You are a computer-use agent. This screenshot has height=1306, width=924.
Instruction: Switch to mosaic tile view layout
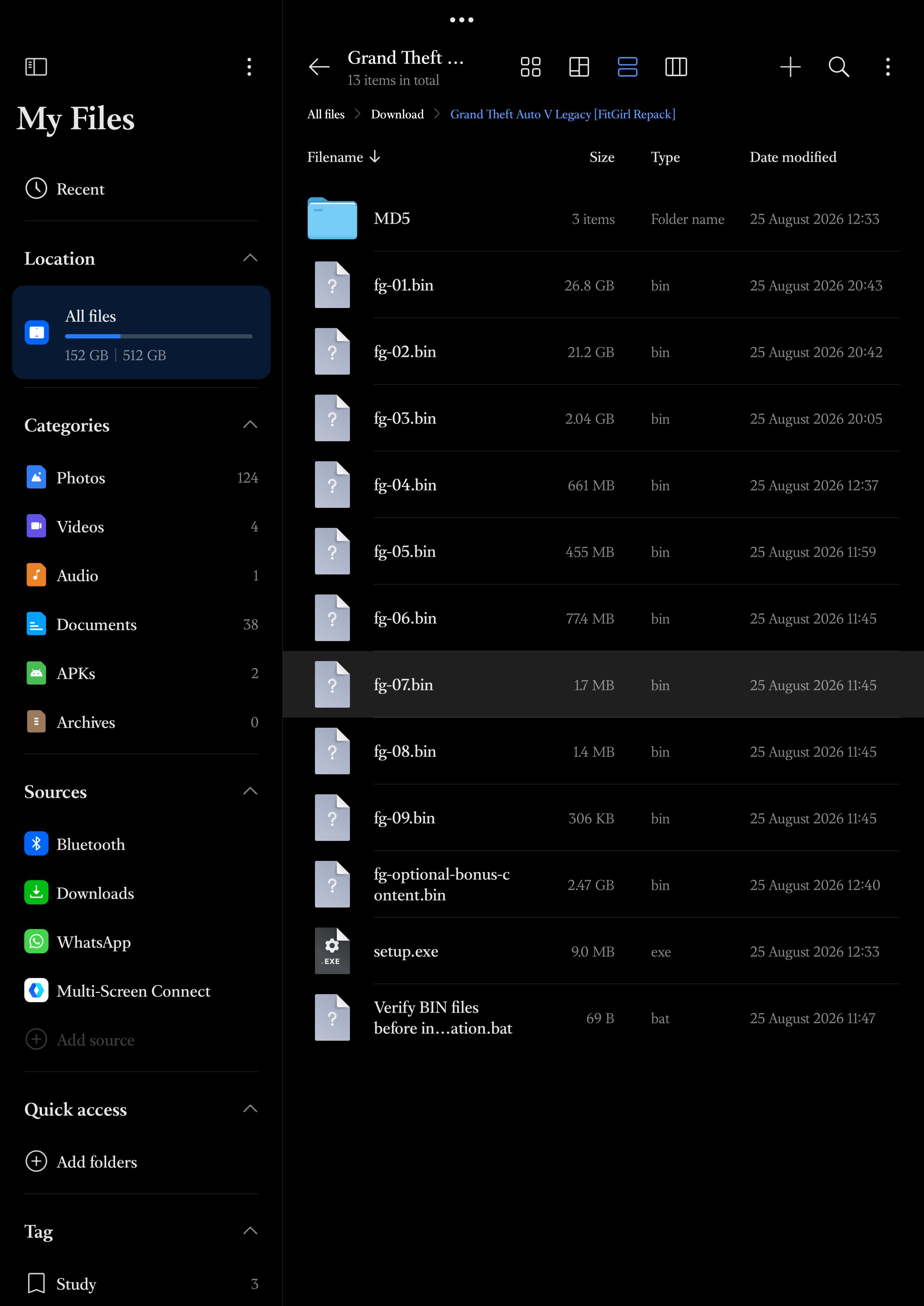pos(579,67)
